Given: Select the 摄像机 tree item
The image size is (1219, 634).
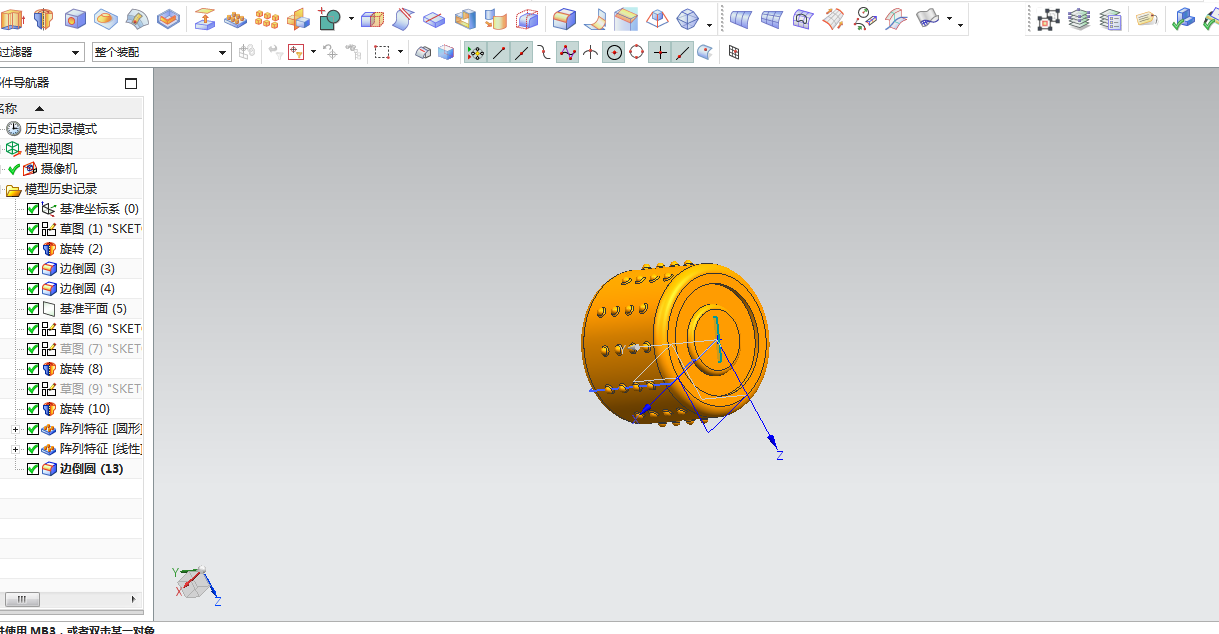Looking at the screenshot, I should coord(58,169).
